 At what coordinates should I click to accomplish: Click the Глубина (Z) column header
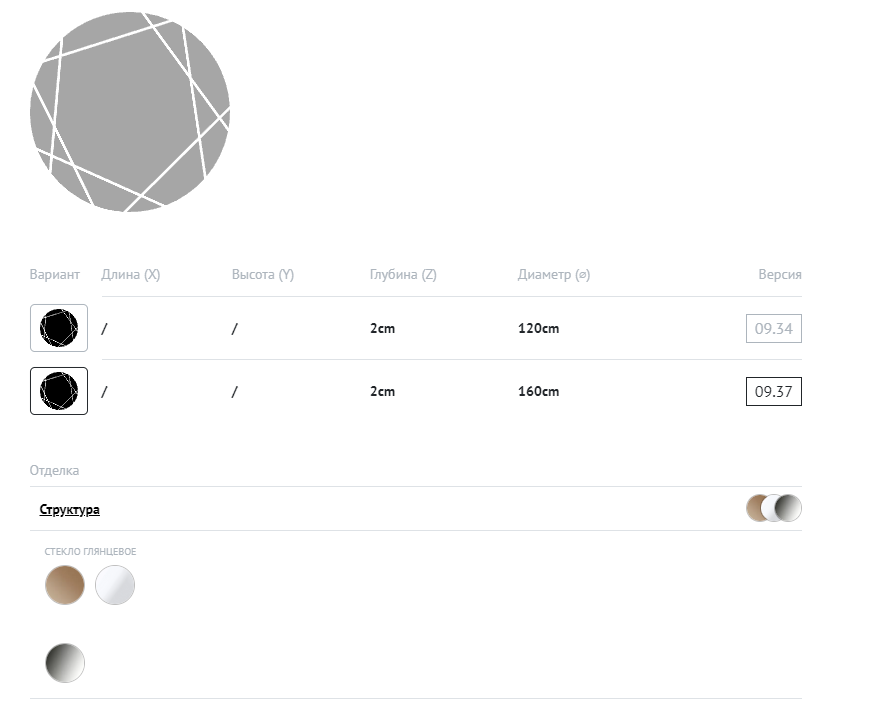pyautogui.click(x=403, y=275)
